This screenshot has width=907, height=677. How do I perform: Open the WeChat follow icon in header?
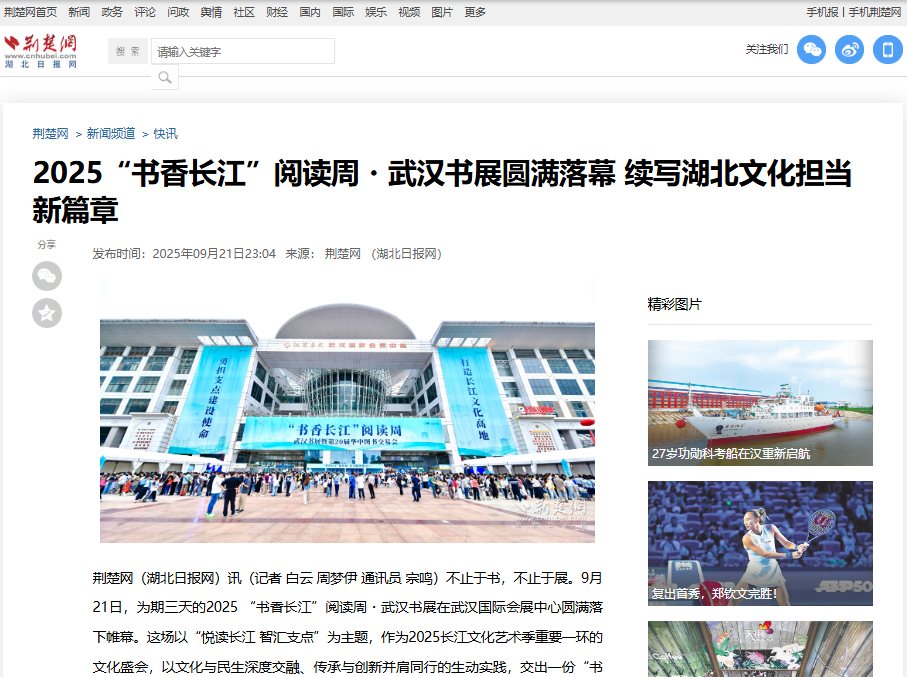811,50
